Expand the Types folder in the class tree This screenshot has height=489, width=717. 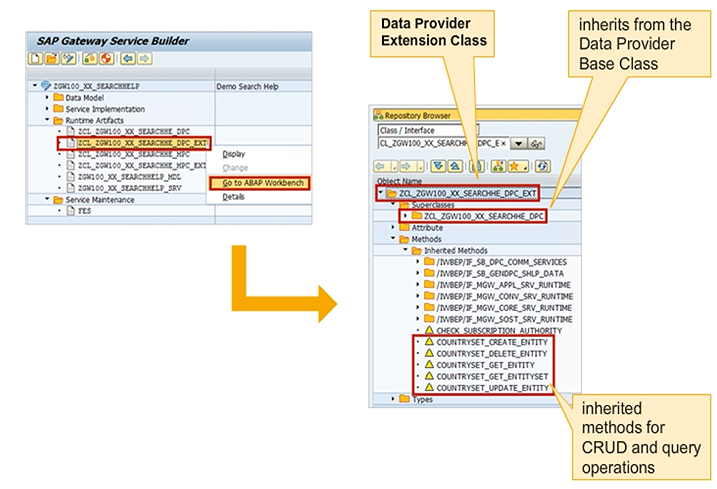tap(392, 398)
